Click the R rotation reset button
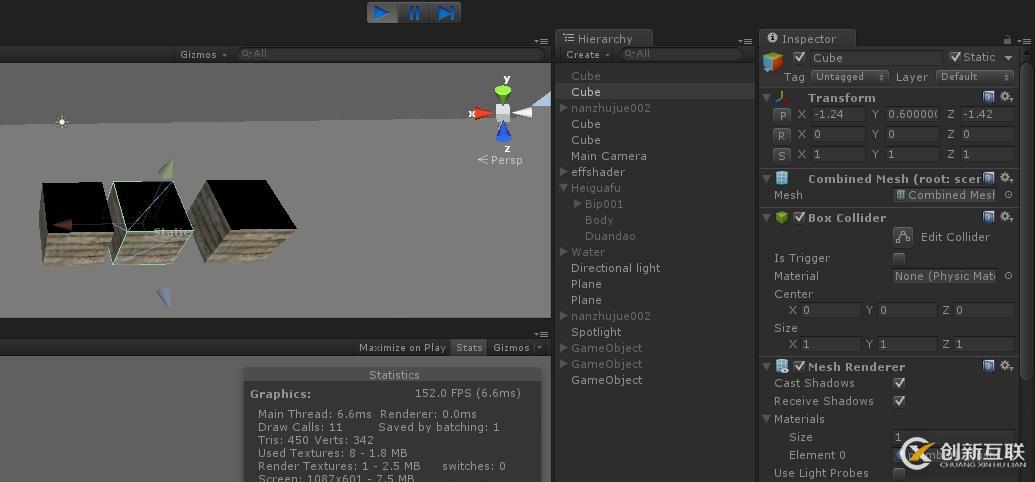 pos(782,135)
